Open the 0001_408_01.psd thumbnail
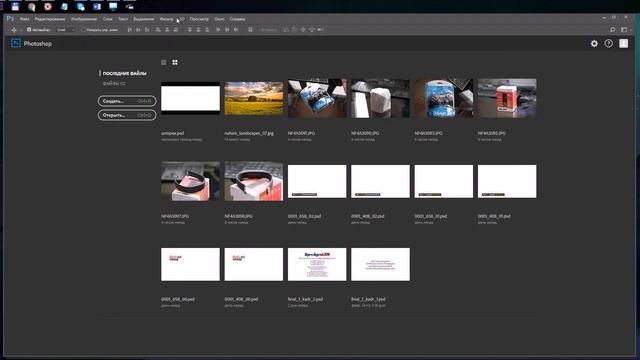The width and height of the screenshot is (640, 360). (507, 181)
